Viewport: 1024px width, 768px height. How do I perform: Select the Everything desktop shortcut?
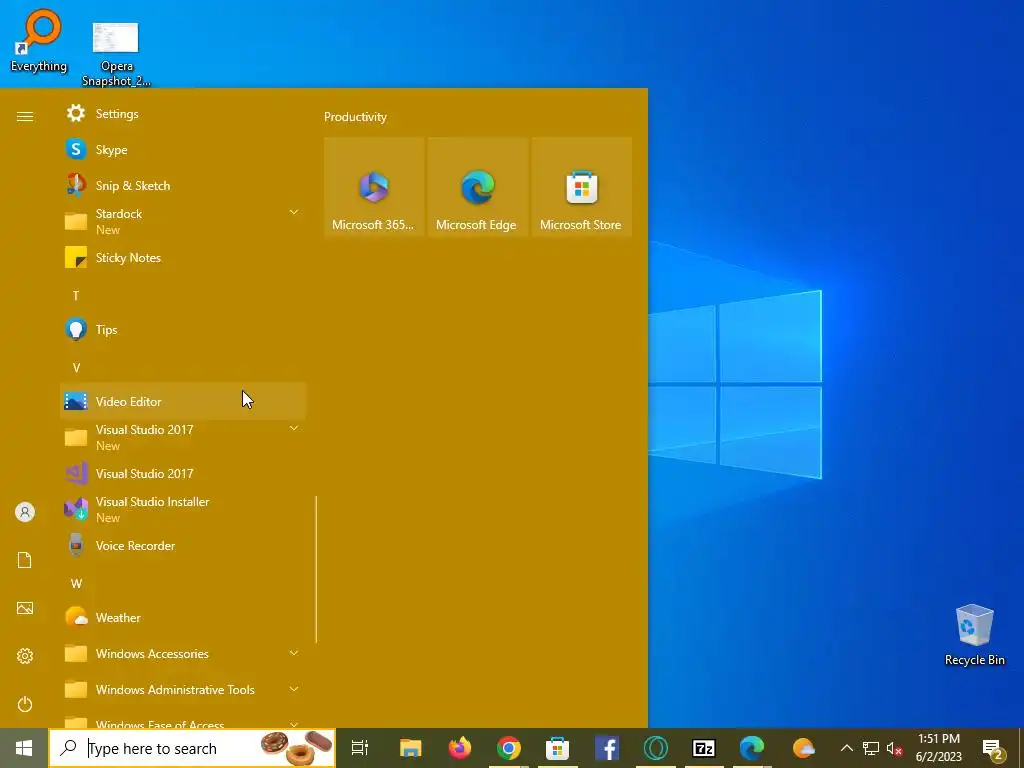coord(39,40)
